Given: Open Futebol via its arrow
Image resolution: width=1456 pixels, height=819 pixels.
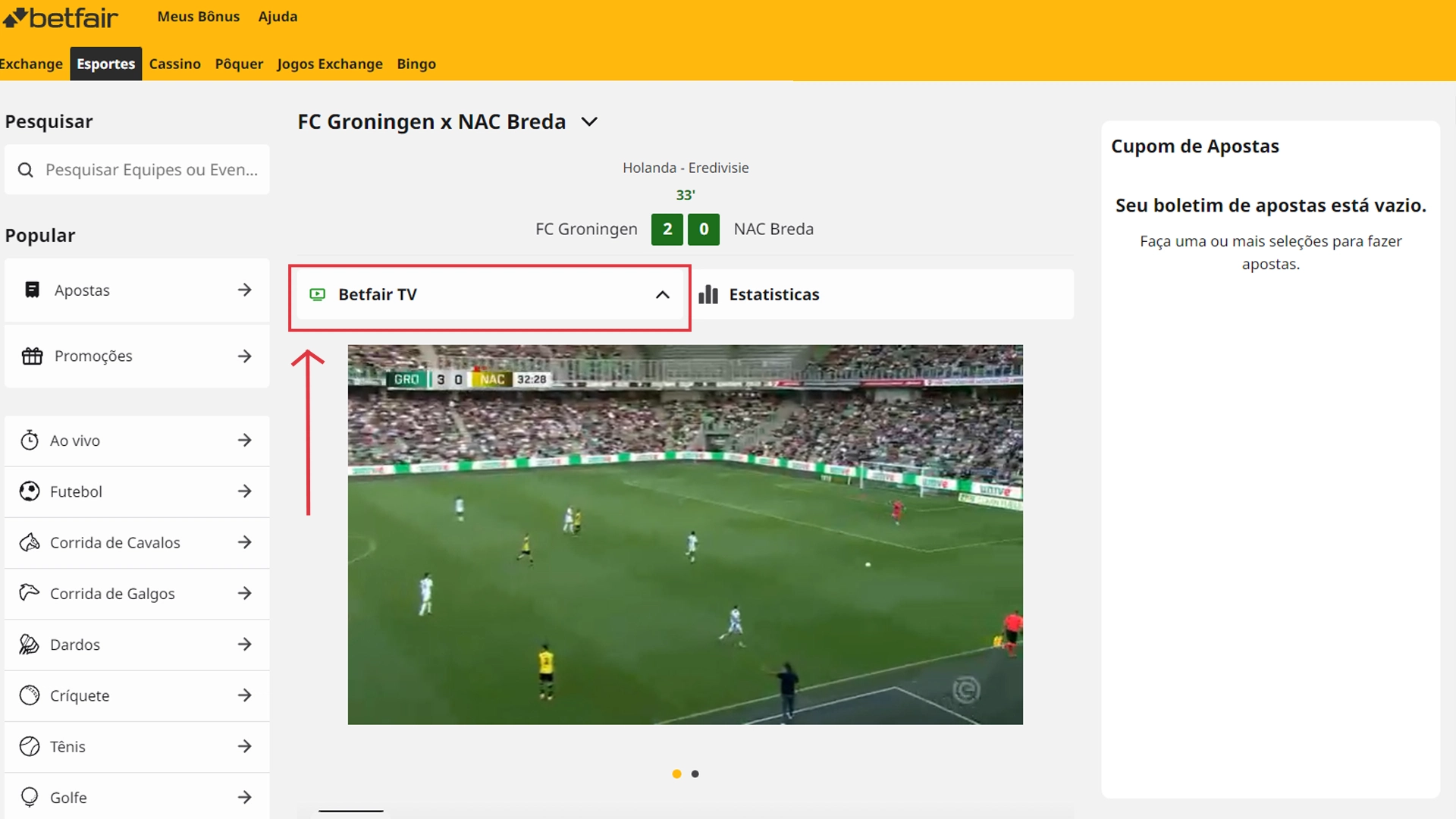Looking at the screenshot, I should point(244,491).
